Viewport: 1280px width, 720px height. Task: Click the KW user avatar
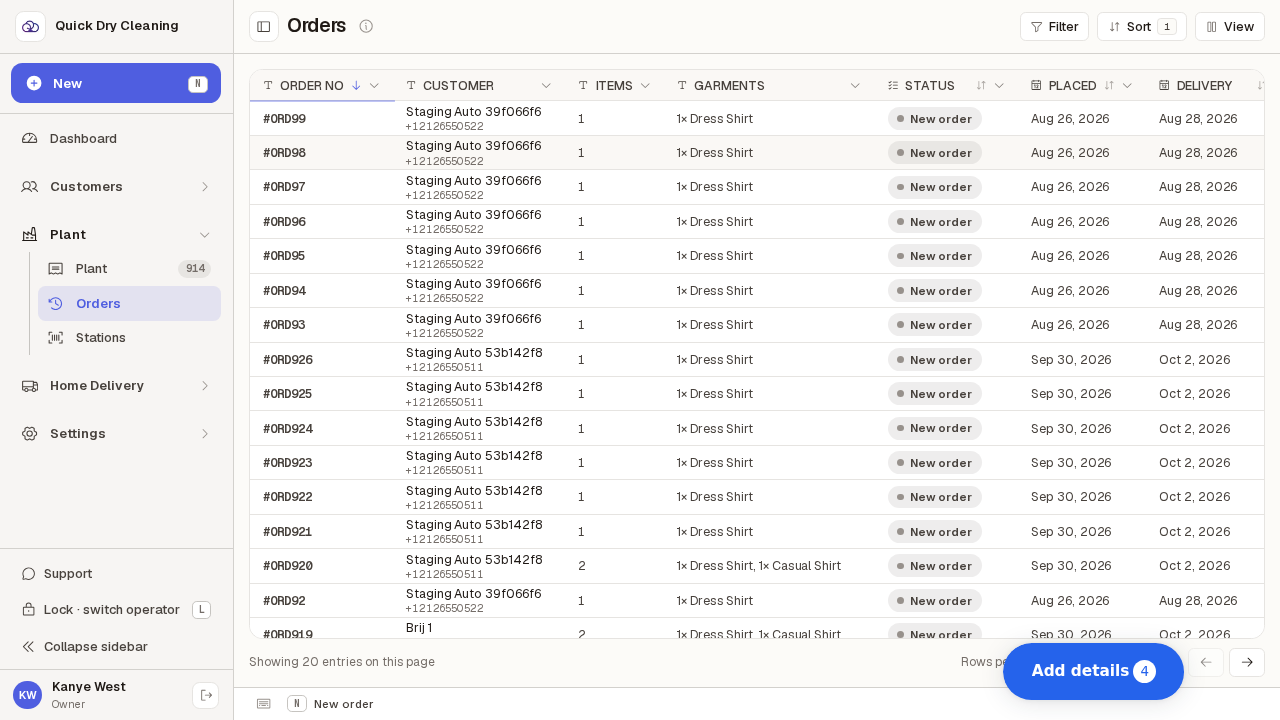[x=27, y=695]
